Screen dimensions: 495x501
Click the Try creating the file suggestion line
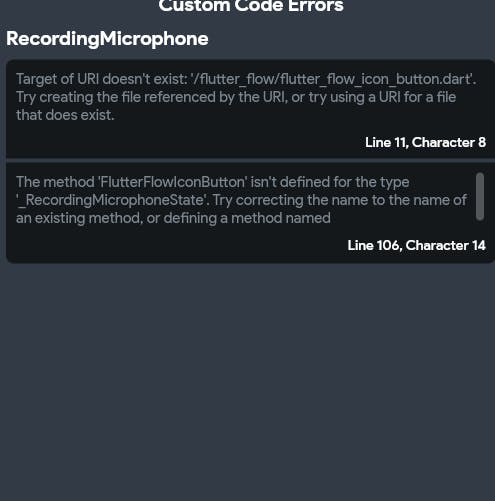tap(235, 97)
